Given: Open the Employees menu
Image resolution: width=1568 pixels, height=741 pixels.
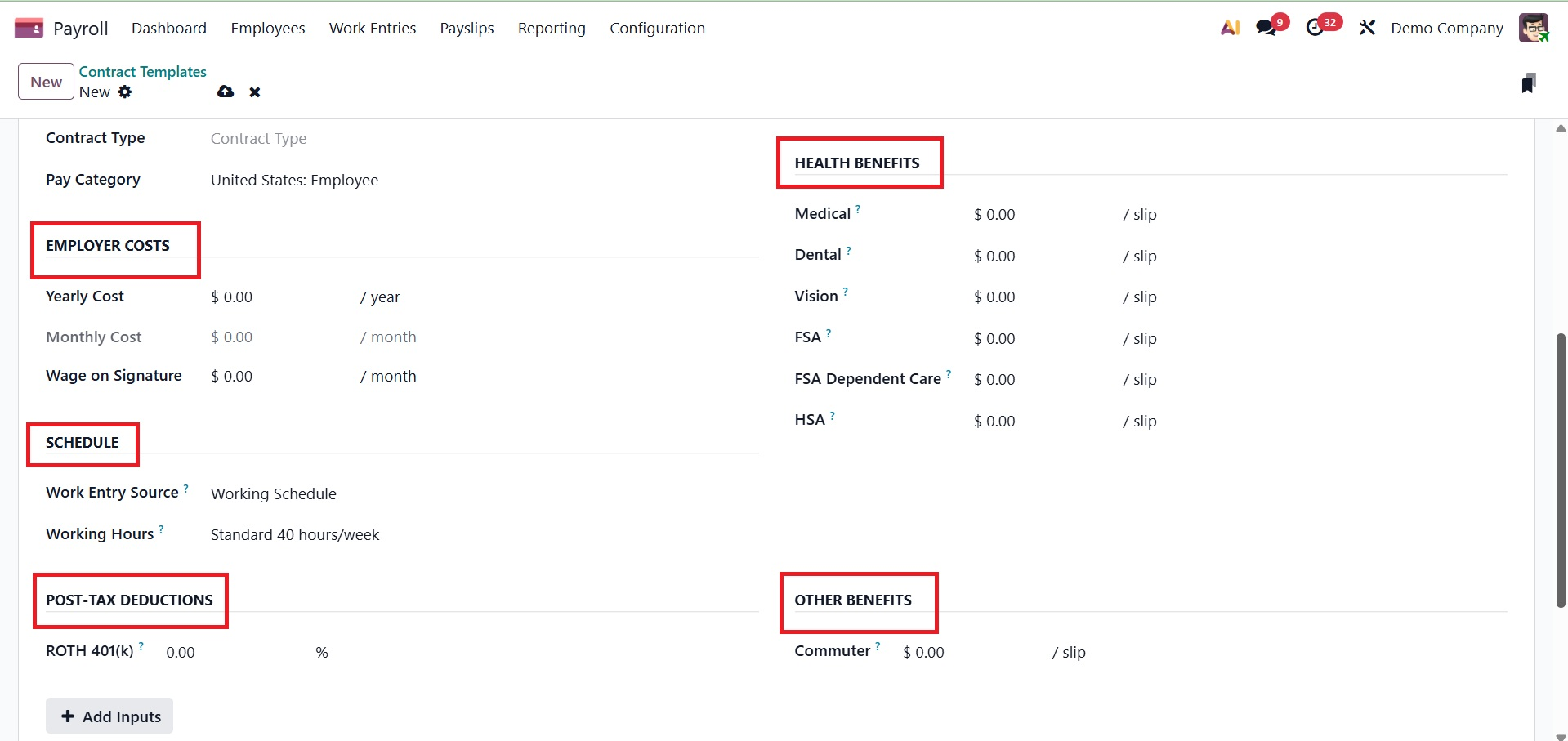Looking at the screenshot, I should pos(268,29).
